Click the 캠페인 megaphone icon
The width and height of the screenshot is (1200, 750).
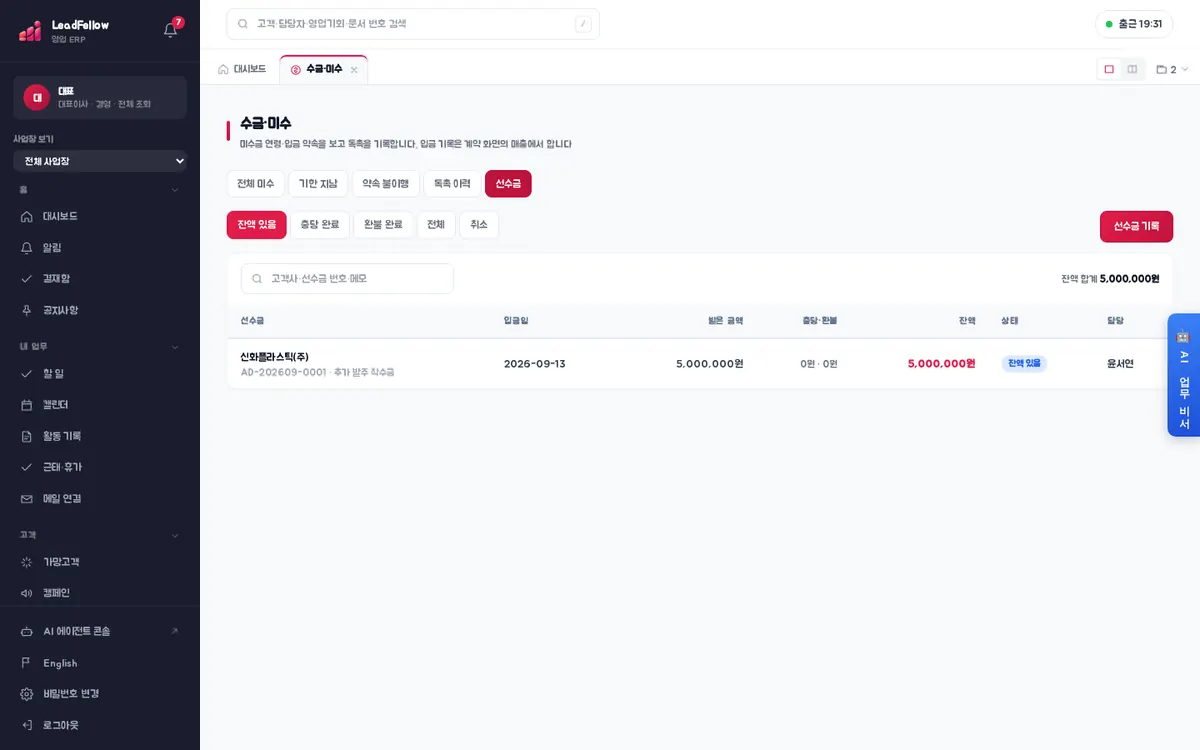[27, 593]
